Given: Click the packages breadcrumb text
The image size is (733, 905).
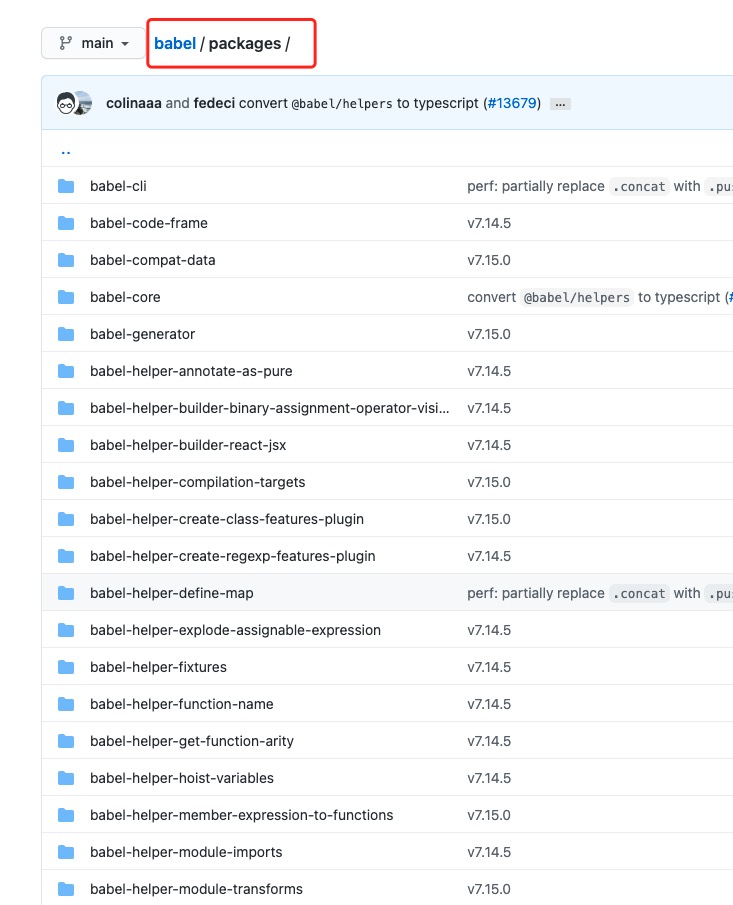Looking at the screenshot, I should [x=245, y=44].
